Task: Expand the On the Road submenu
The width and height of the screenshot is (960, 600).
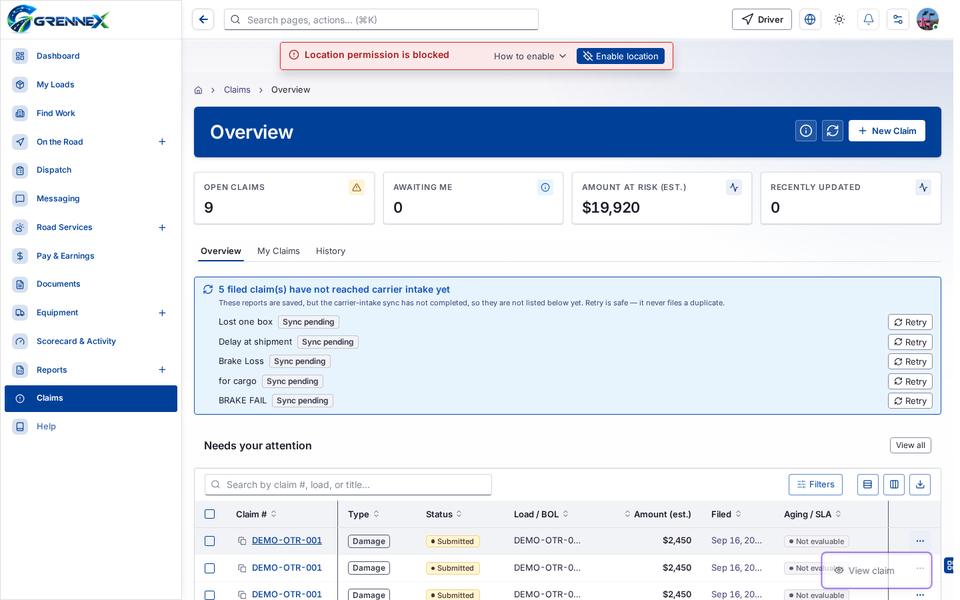Action: [162, 141]
